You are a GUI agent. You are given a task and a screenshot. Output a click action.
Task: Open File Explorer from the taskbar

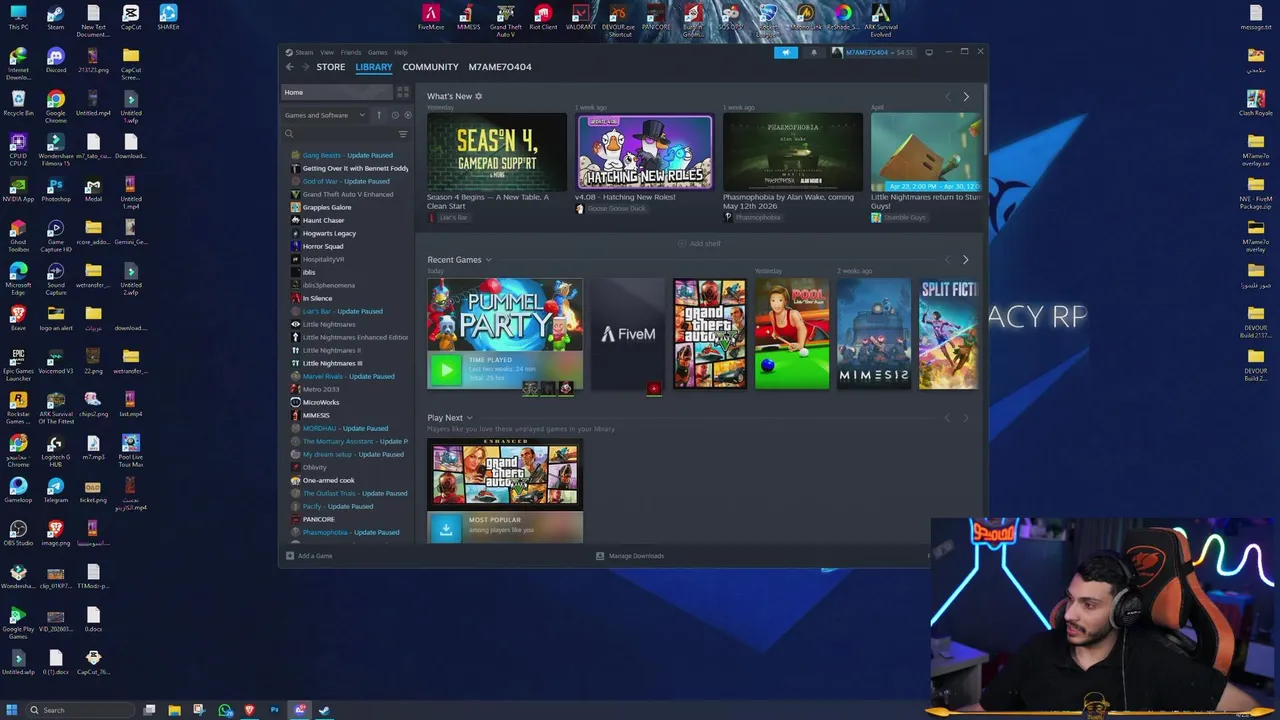point(174,710)
